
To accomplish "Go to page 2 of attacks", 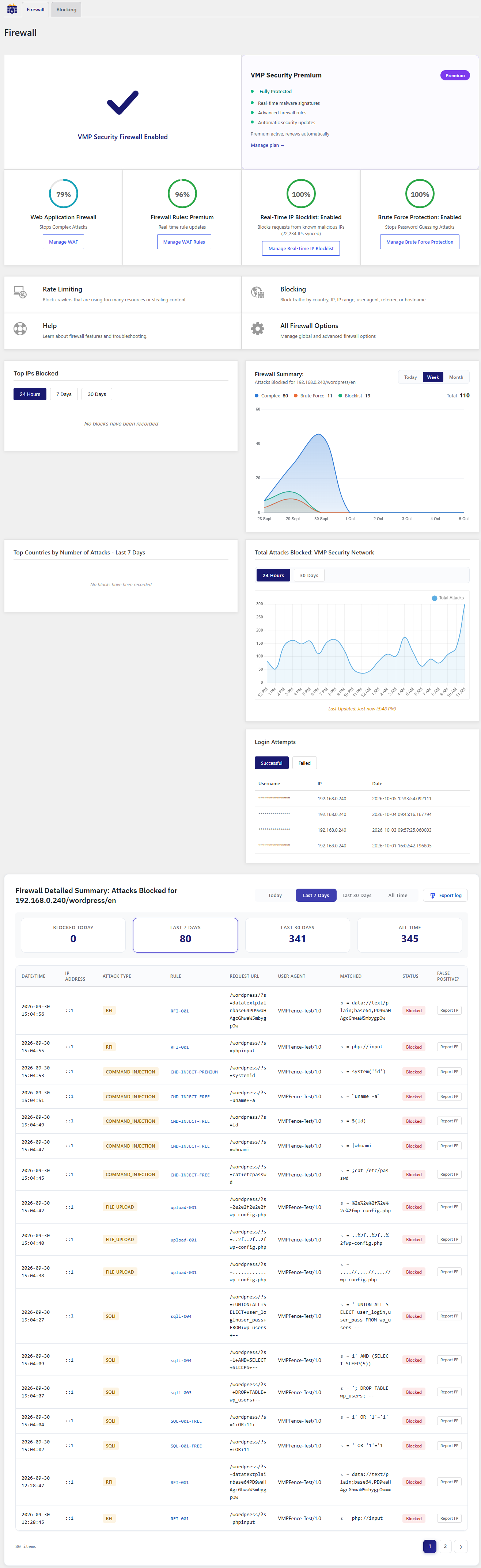I will [x=445, y=1546].
